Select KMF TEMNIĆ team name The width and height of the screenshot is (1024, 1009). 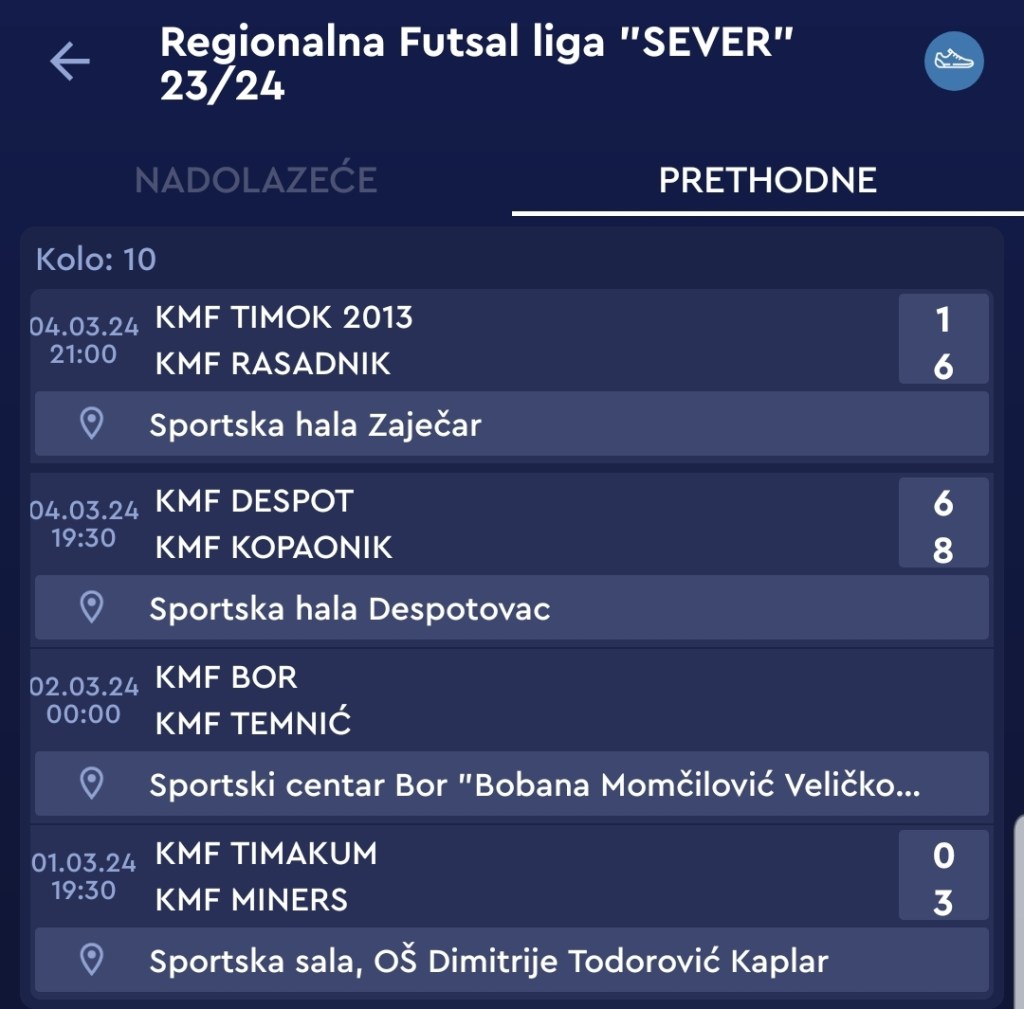pos(253,723)
